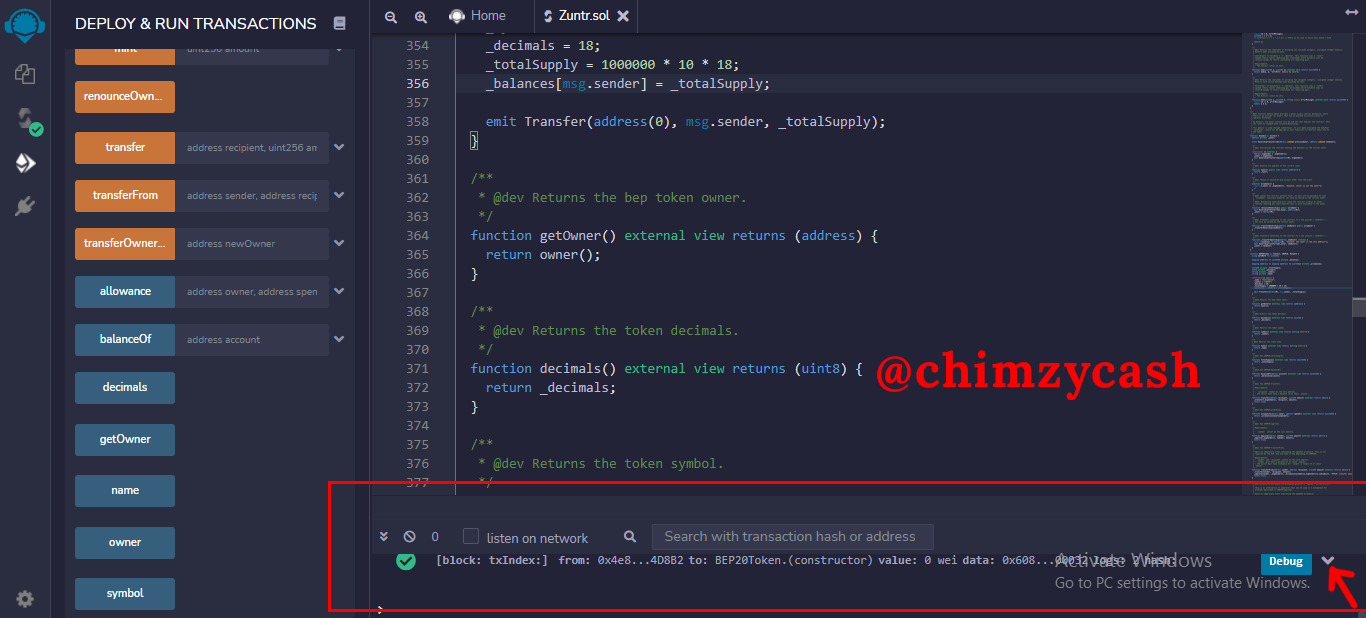
Task: Switch to the Home tab
Action: point(477,16)
